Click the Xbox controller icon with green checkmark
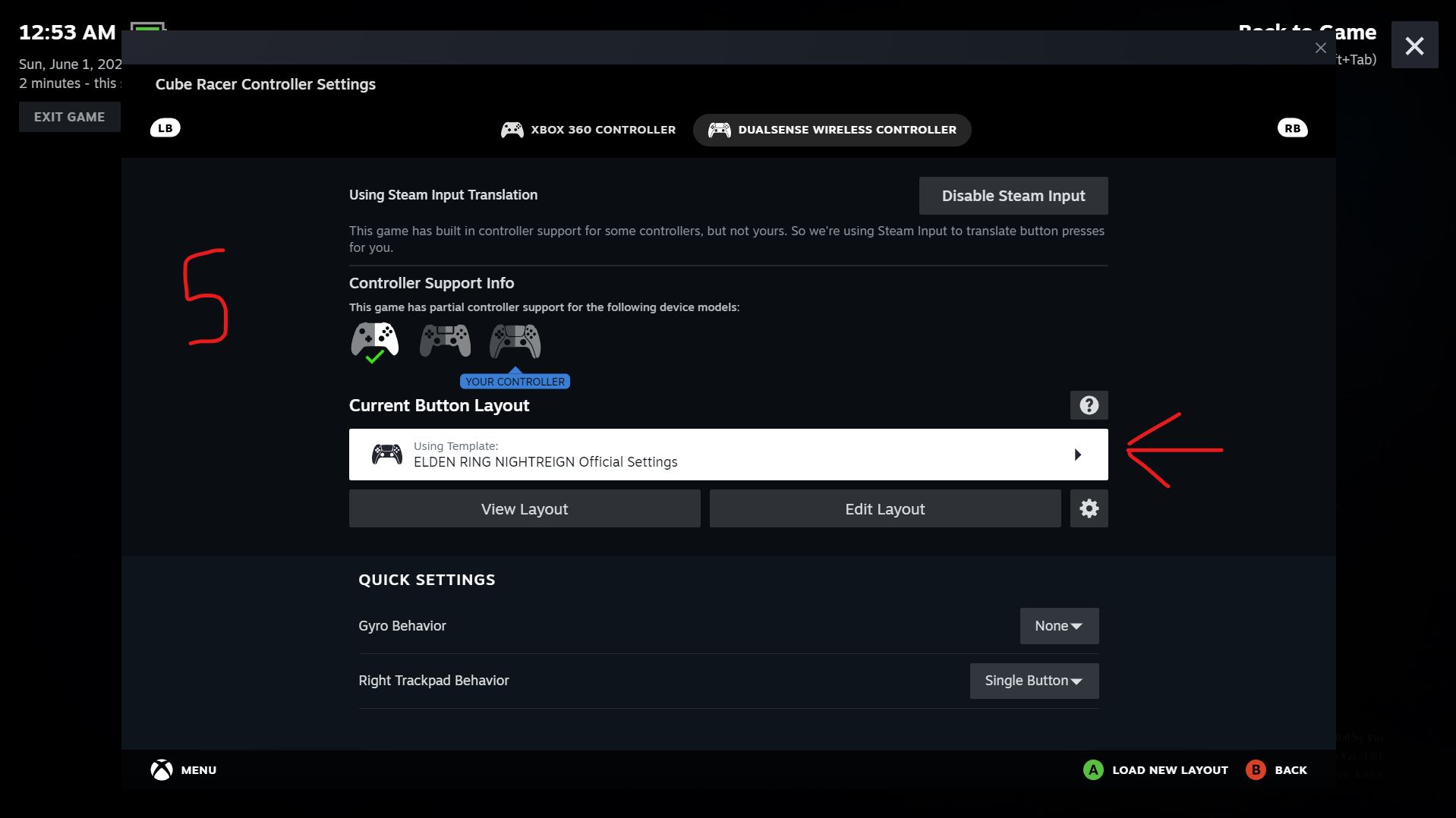 coord(374,341)
